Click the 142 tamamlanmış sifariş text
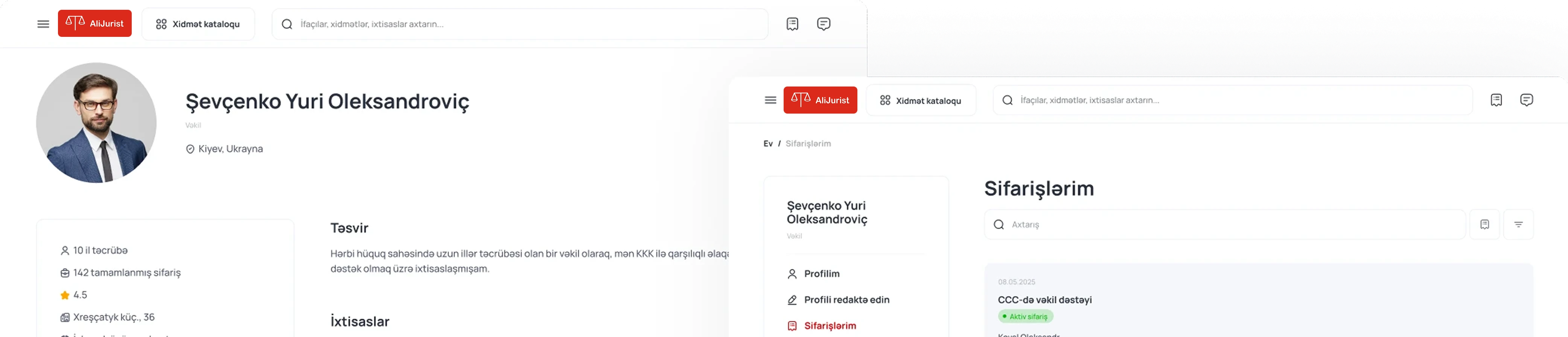The width and height of the screenshot is (1568, 337). [127, 273]
